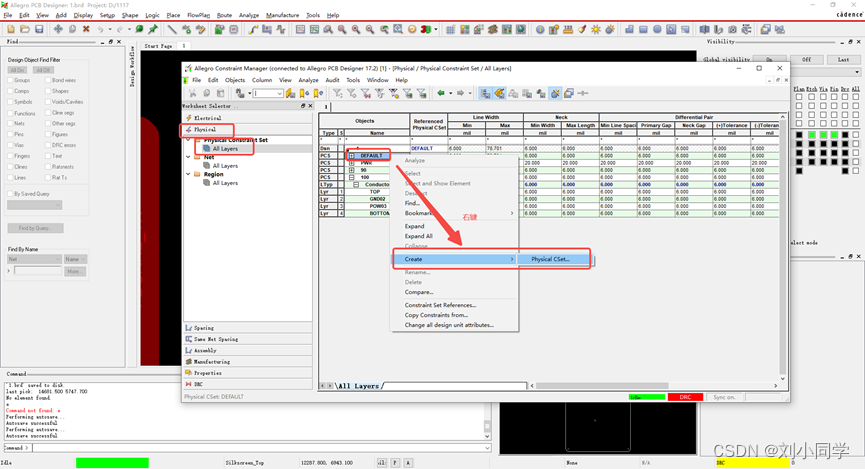Click the DRC worksheet section icon
This screenshot has width=865, height=469.
point(187,383)
